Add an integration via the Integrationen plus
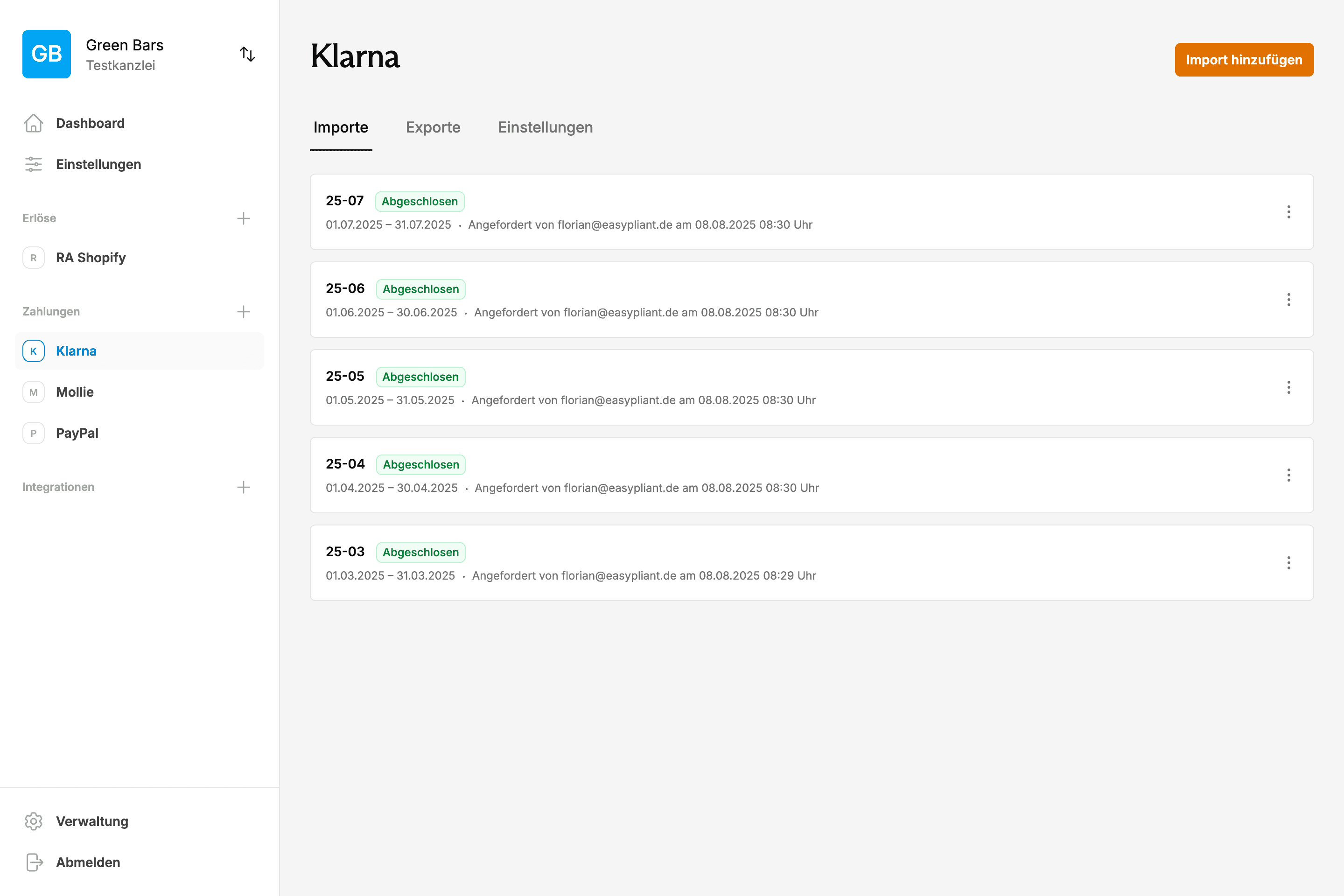Image resolution: width=1344 pixels, height=896 pixels. click(x=244, y=487)
